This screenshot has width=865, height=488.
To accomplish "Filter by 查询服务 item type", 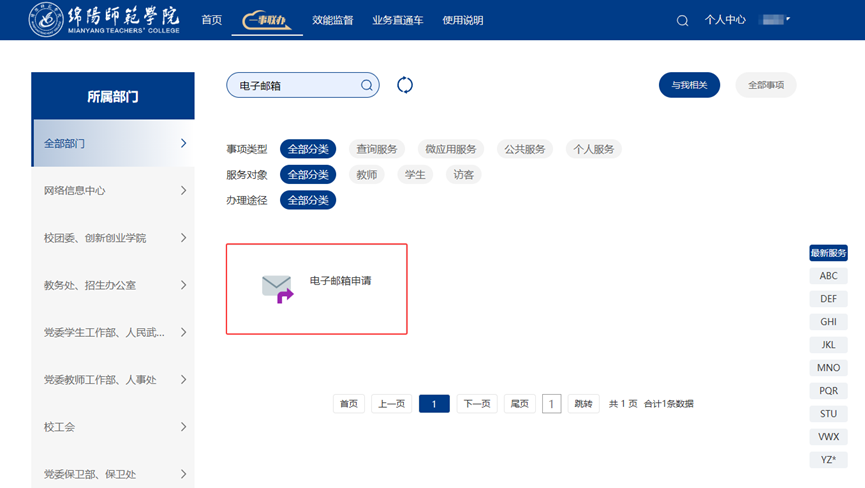I will pyautogui.click(x=377, y=149).
